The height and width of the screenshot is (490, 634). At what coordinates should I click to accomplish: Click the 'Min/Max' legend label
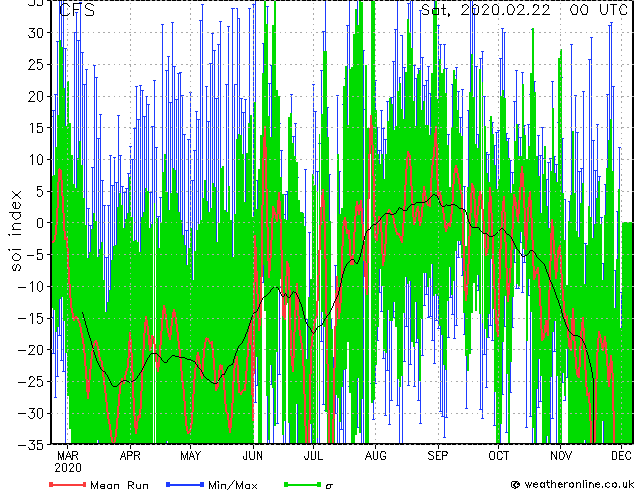pos(232,485)
